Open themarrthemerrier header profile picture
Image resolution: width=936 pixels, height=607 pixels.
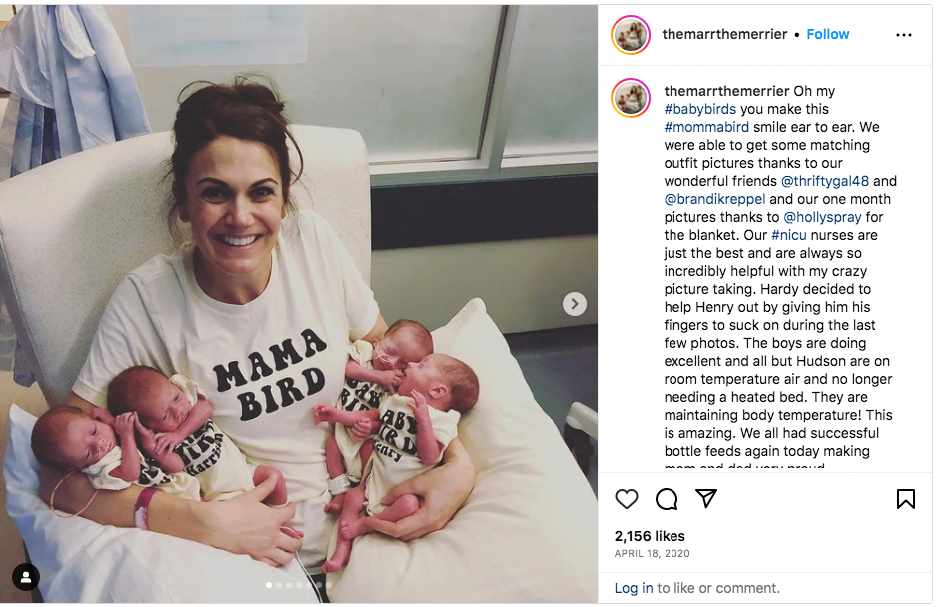tap(631, 35)
